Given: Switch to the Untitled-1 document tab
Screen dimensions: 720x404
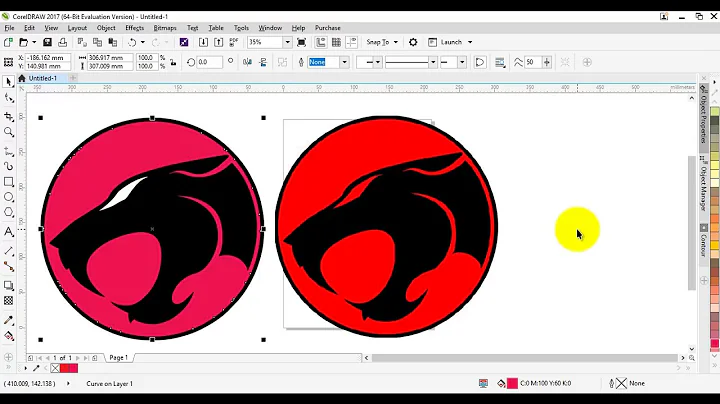Looking at the screenshot, I should point(43,79).
